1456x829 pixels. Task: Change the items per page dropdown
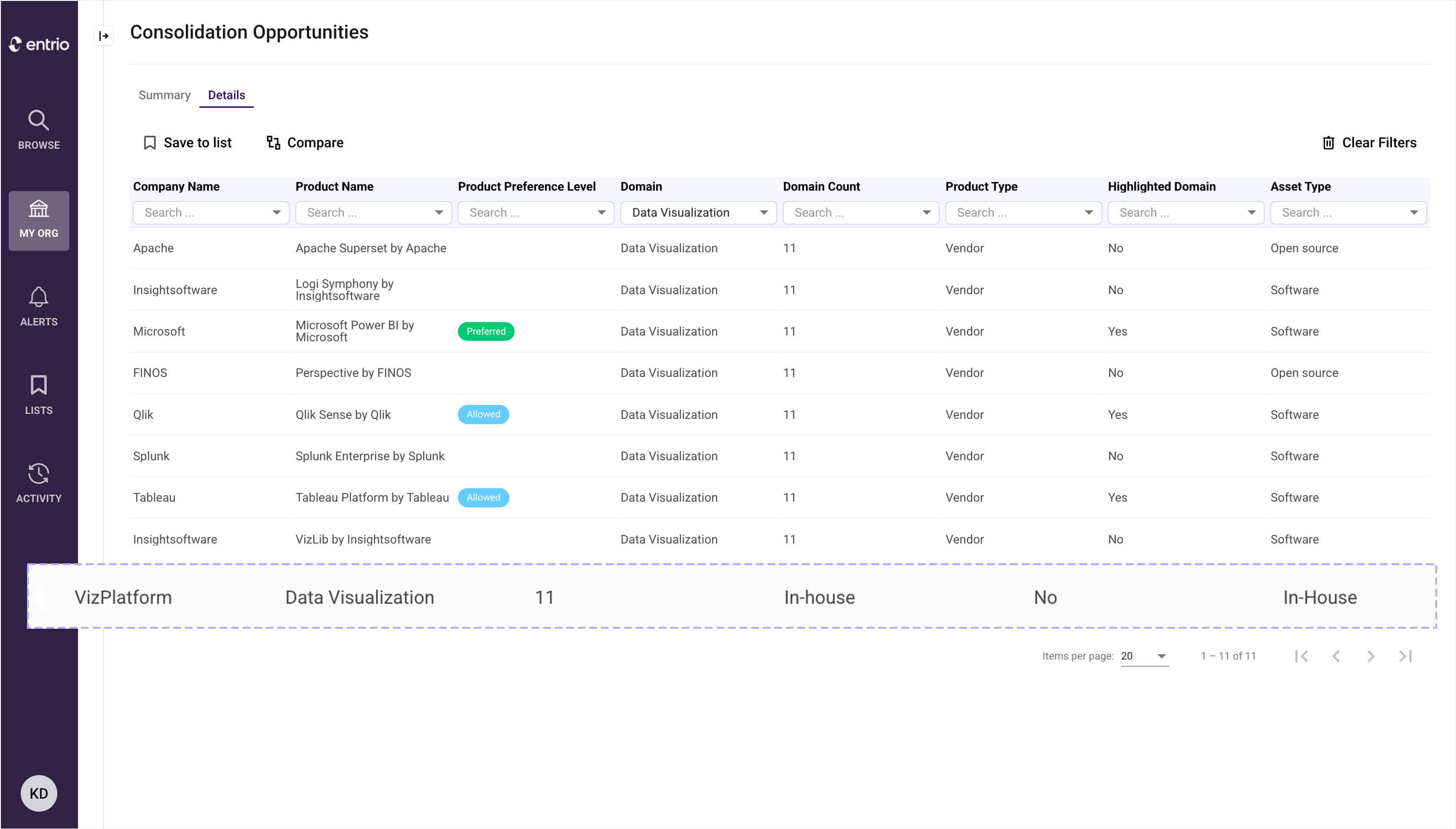(1144, 656)
